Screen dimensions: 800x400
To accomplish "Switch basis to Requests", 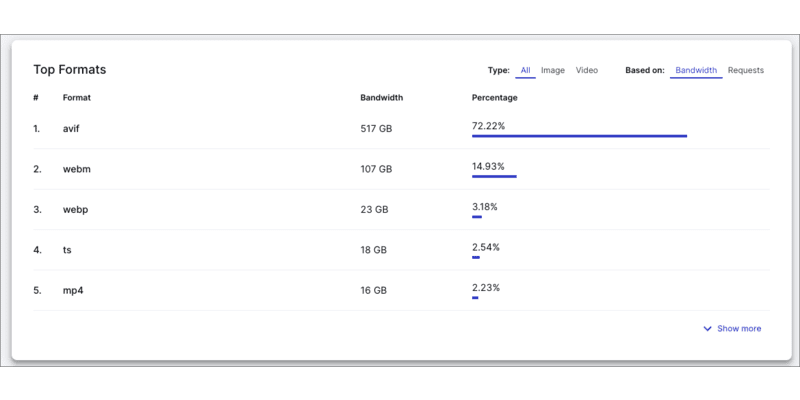I will coord(745,70).
